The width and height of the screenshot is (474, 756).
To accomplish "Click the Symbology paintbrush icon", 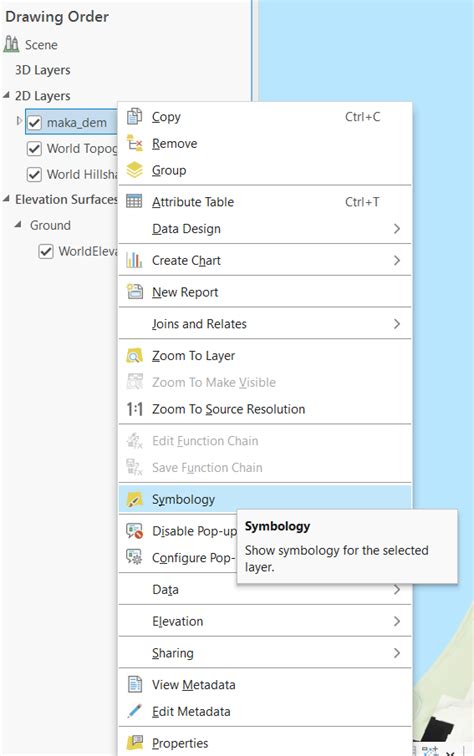I will (x=134, y=499).
